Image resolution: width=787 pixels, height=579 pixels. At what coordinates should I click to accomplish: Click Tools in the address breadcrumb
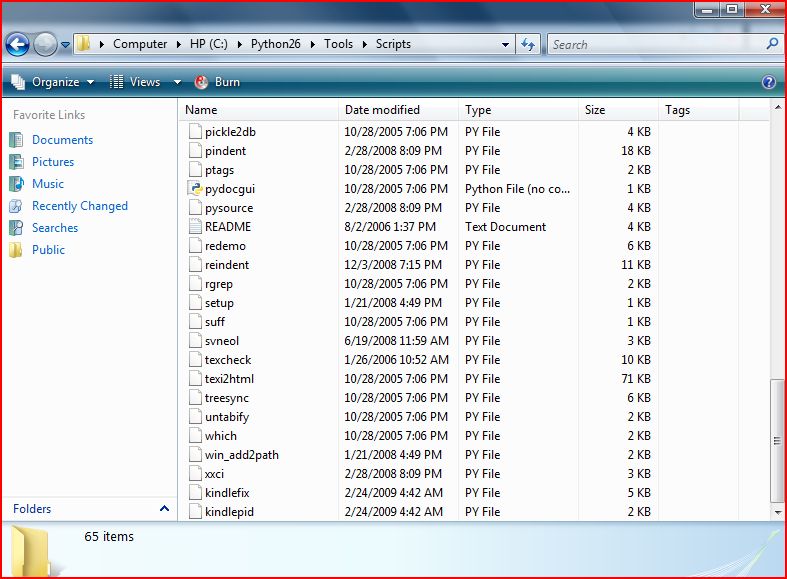(x=338, y=44)
